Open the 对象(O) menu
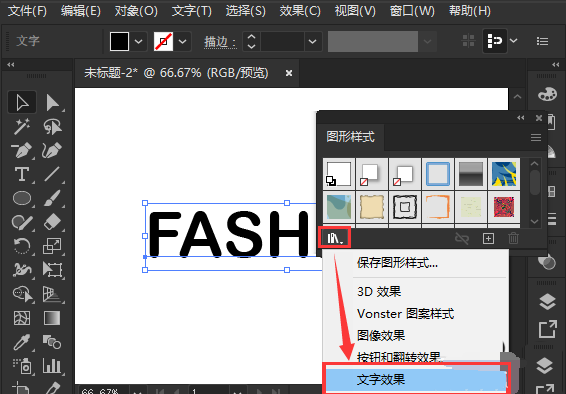 point(136,11)
